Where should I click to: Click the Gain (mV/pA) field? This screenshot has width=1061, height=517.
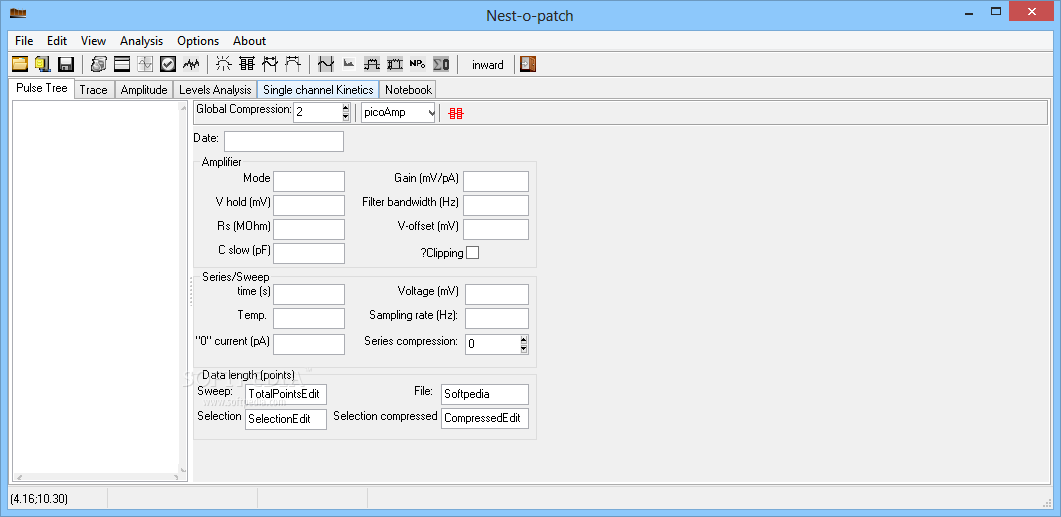pos(496,181)
